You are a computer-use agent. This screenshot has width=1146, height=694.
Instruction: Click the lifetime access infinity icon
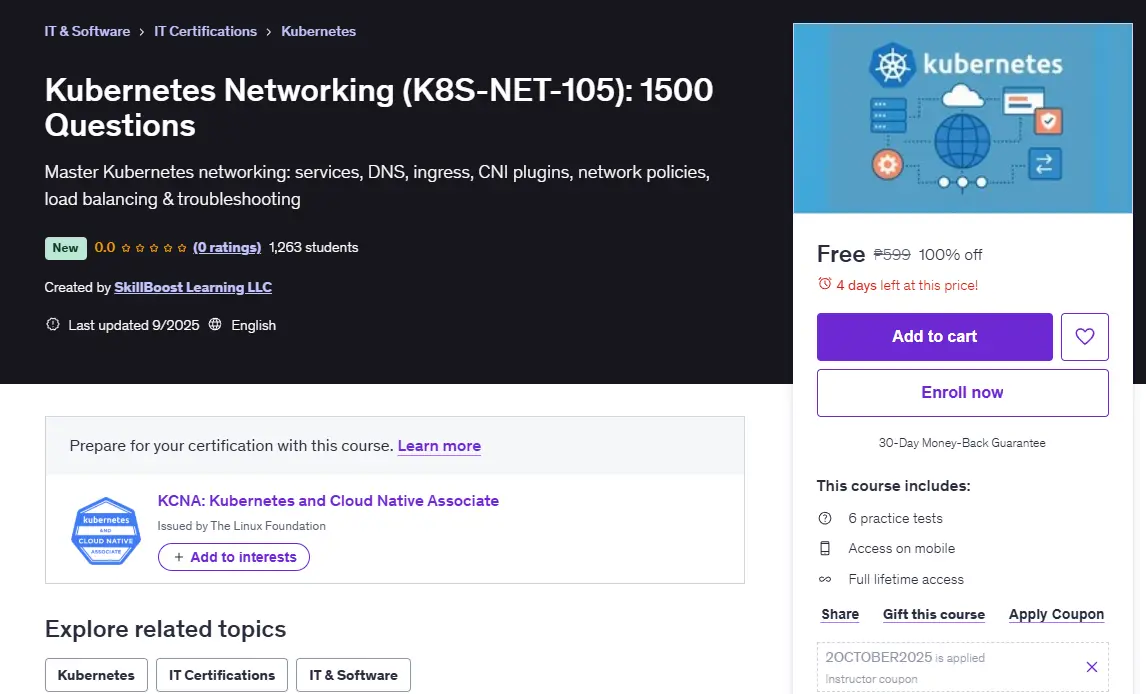click(825, 579)
